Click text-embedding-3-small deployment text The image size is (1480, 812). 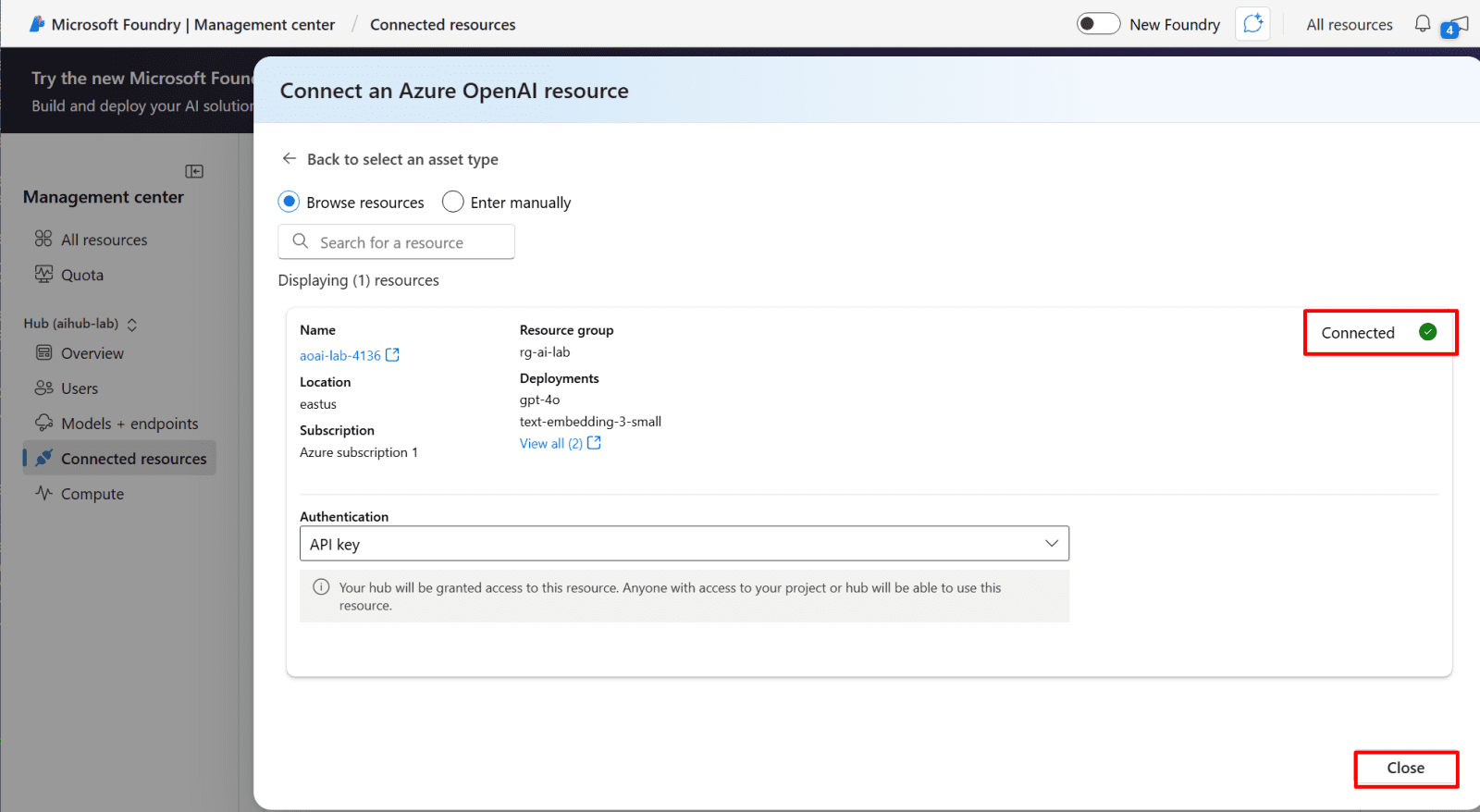pos(590,422)
